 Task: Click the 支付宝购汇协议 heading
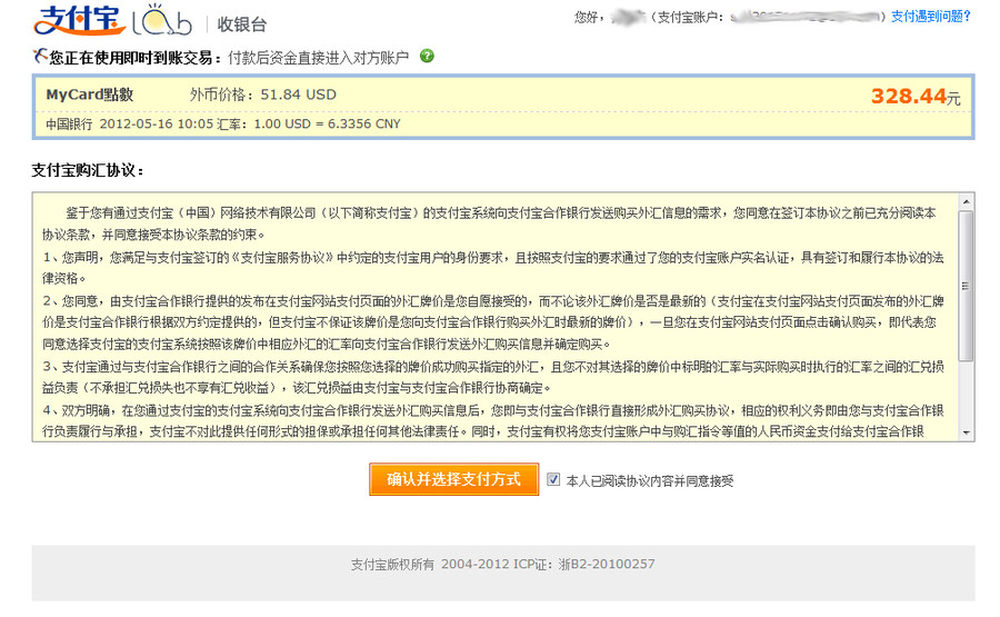pos(88,170)
